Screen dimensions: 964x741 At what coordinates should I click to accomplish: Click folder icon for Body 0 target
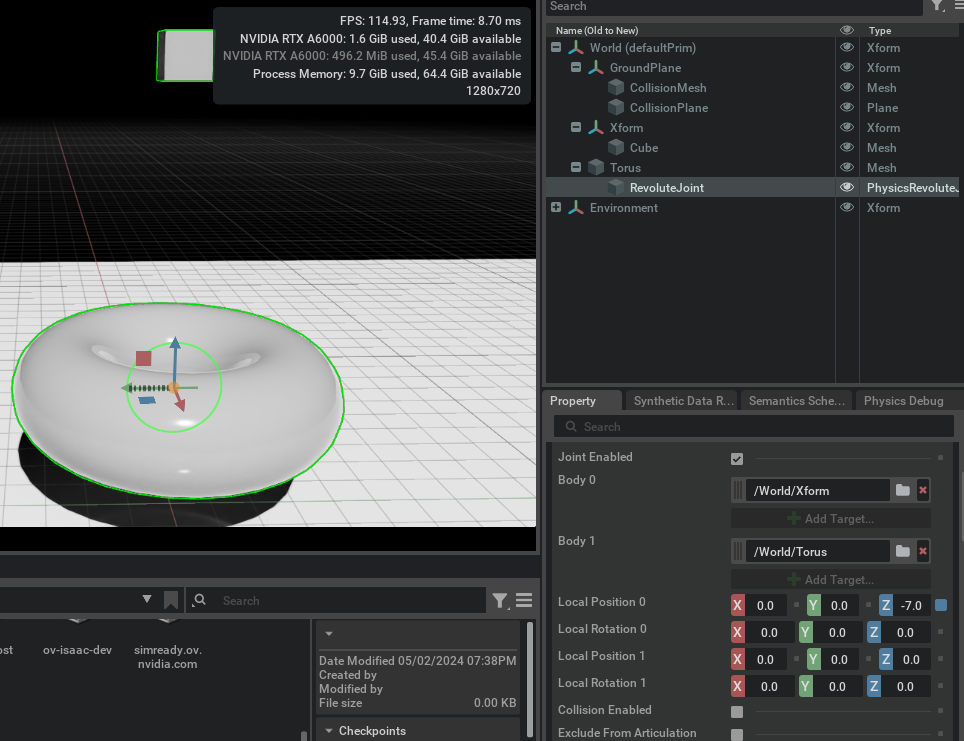click(903, 490)
